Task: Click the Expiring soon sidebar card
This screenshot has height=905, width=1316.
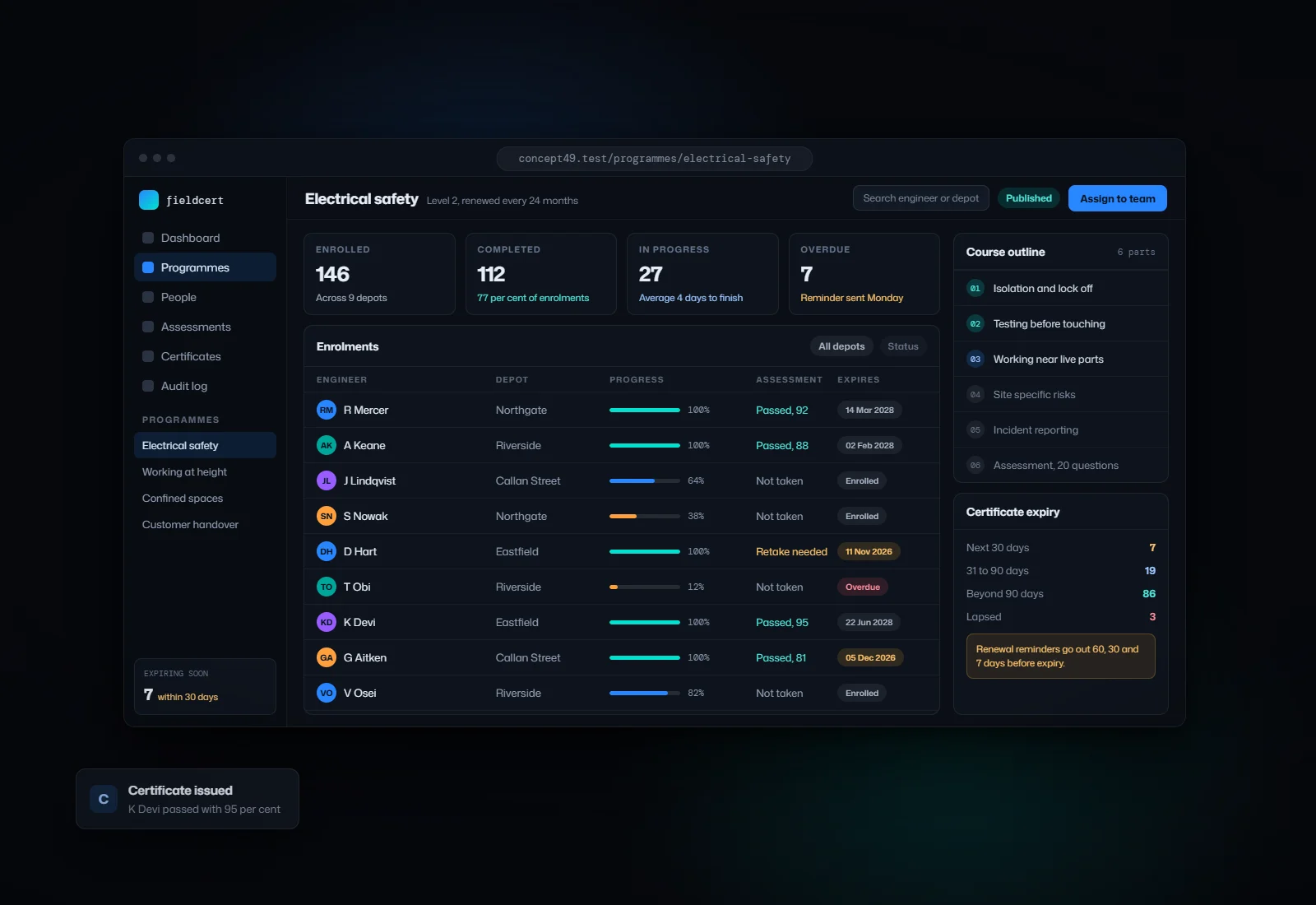Action: point(205,686)
